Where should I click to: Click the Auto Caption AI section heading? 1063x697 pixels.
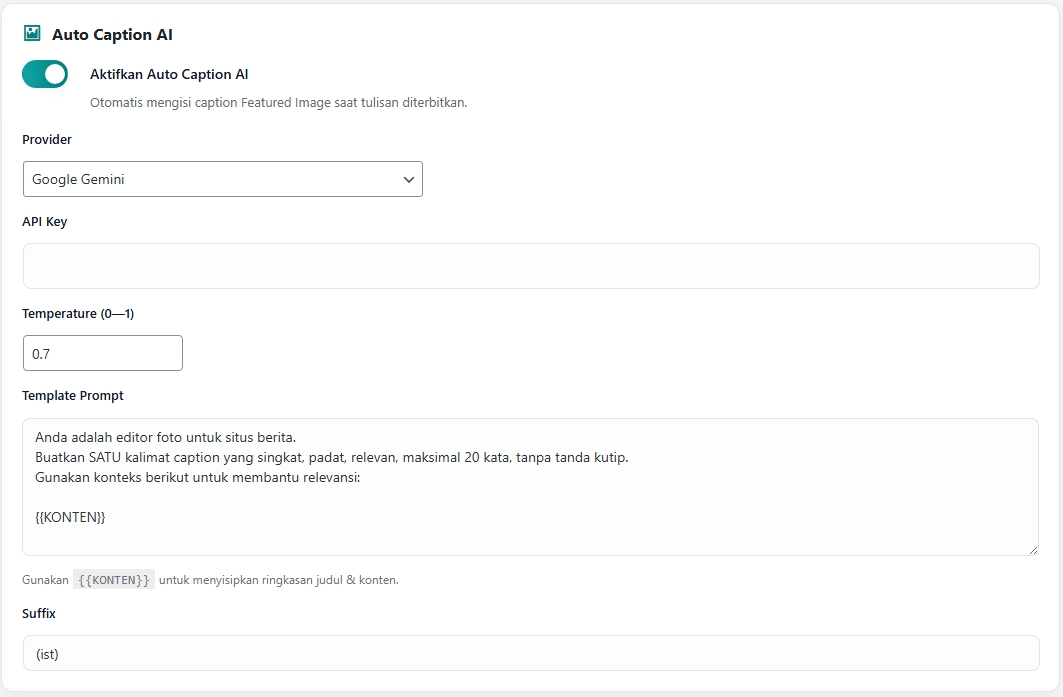112,34
